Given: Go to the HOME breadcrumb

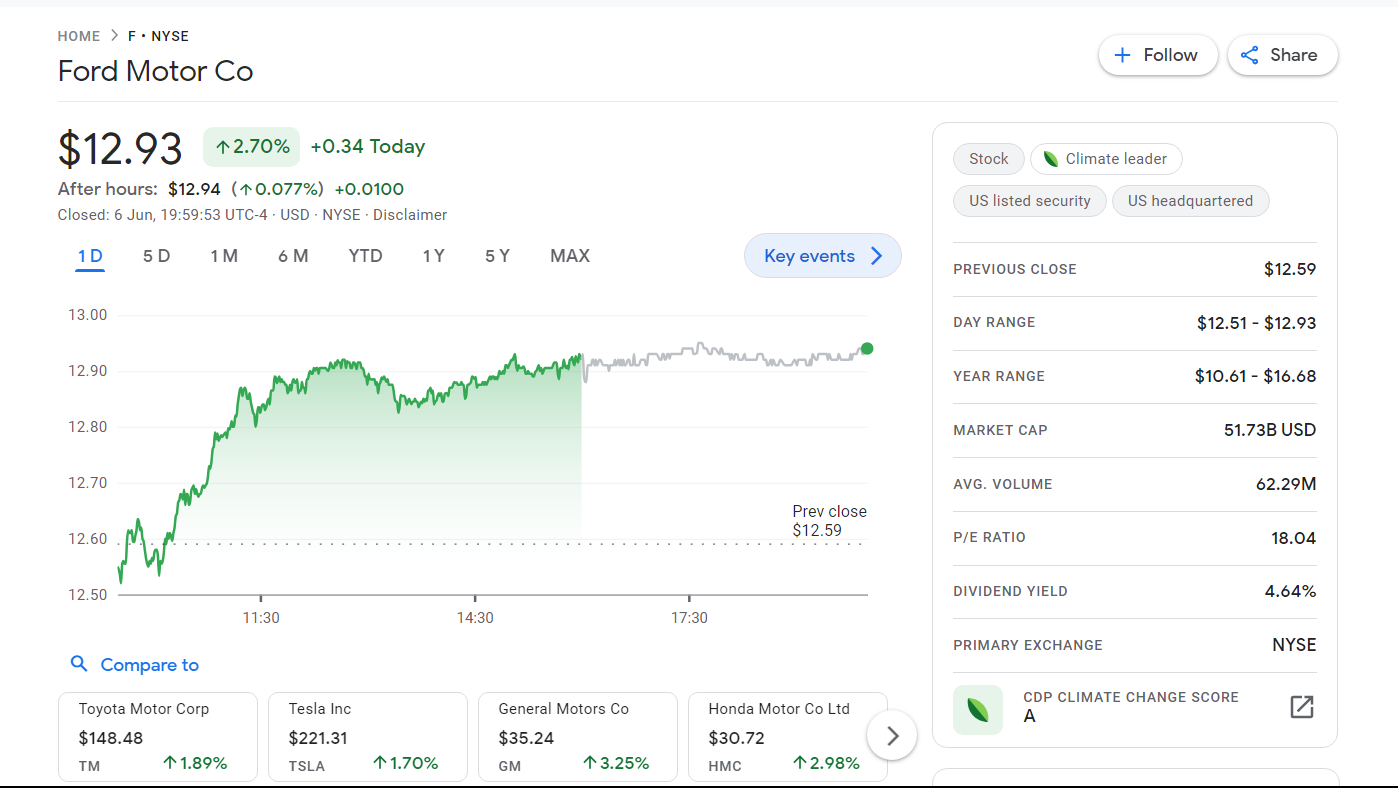Looking at the screenshot, I should point(79,36).
